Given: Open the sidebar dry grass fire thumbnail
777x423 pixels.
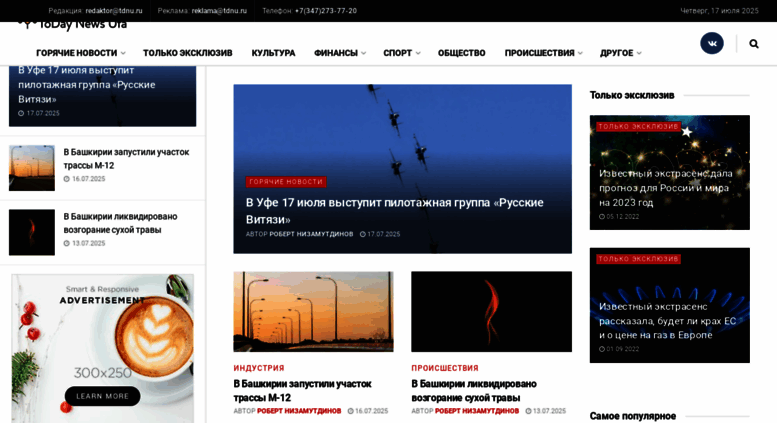Looking at the screenshot, I should tap(32, 232).
